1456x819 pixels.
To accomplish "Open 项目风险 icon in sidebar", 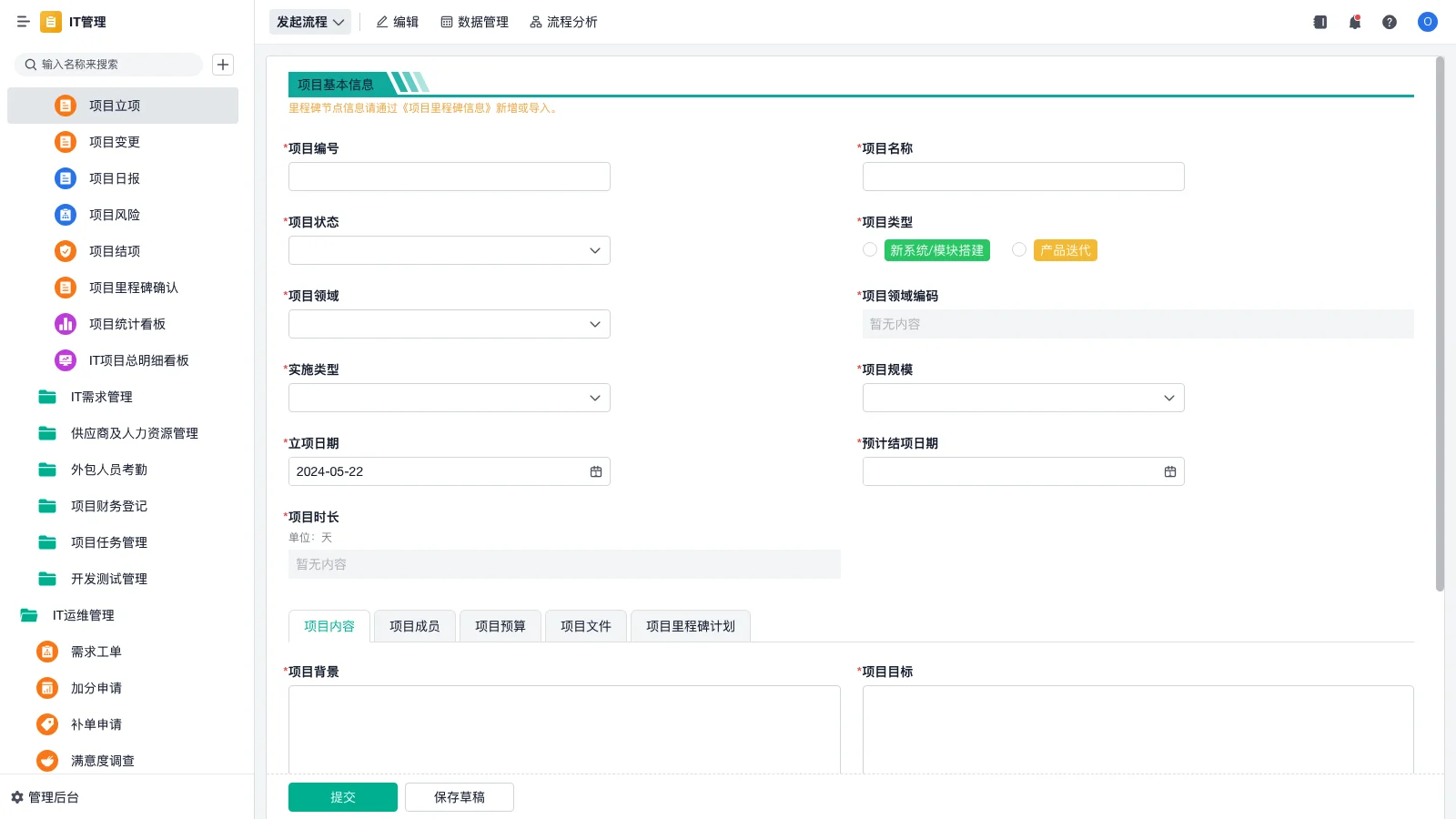I will tap(66, 215).
